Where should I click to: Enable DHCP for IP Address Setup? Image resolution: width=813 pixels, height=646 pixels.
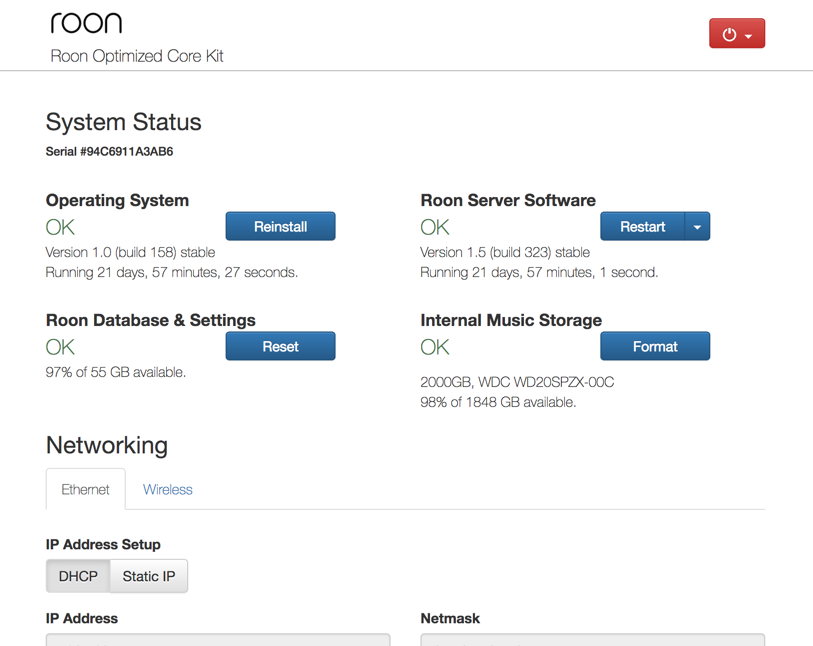point(77,576)
